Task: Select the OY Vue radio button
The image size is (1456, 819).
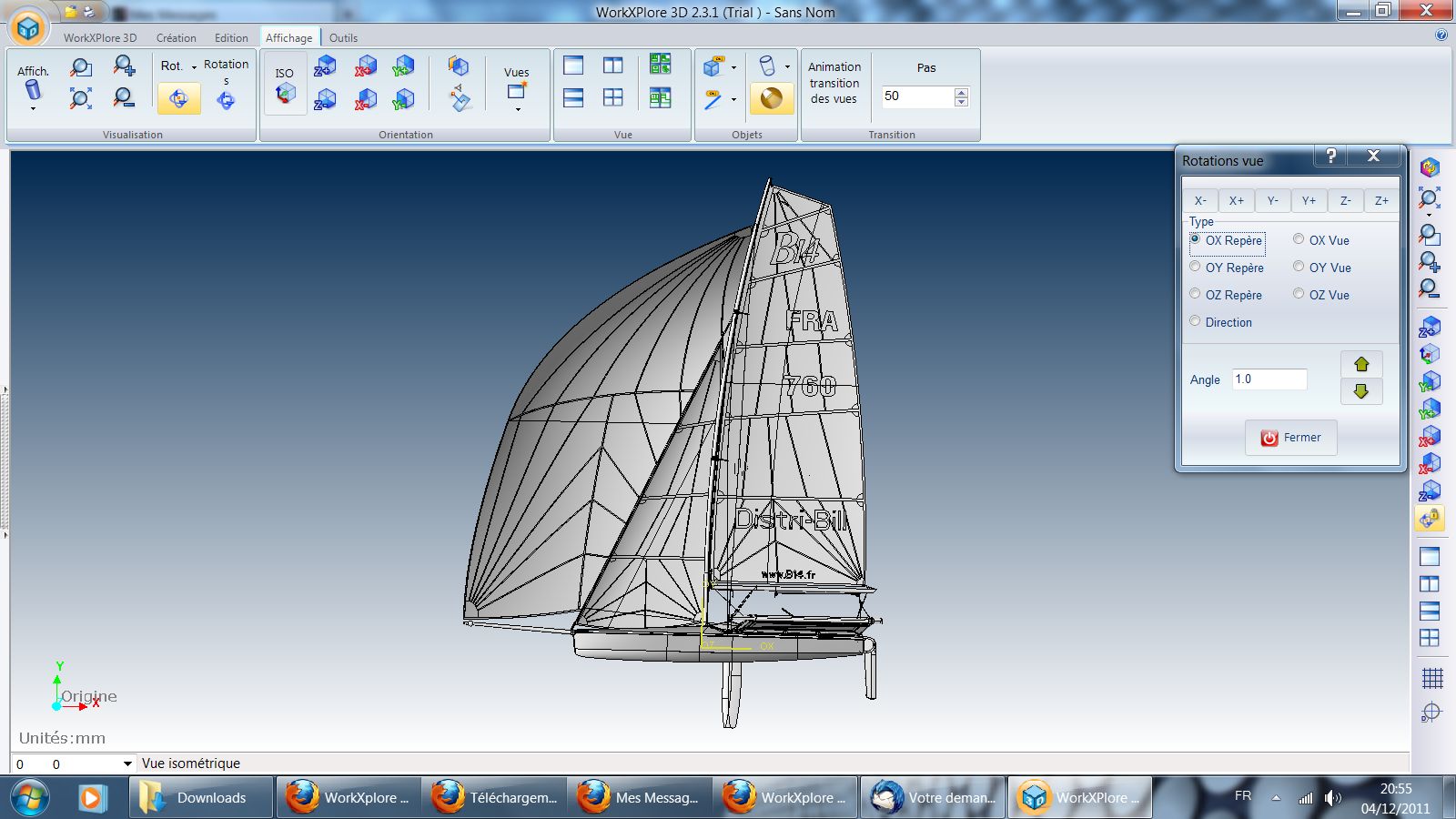Action: click(1299, 267)
